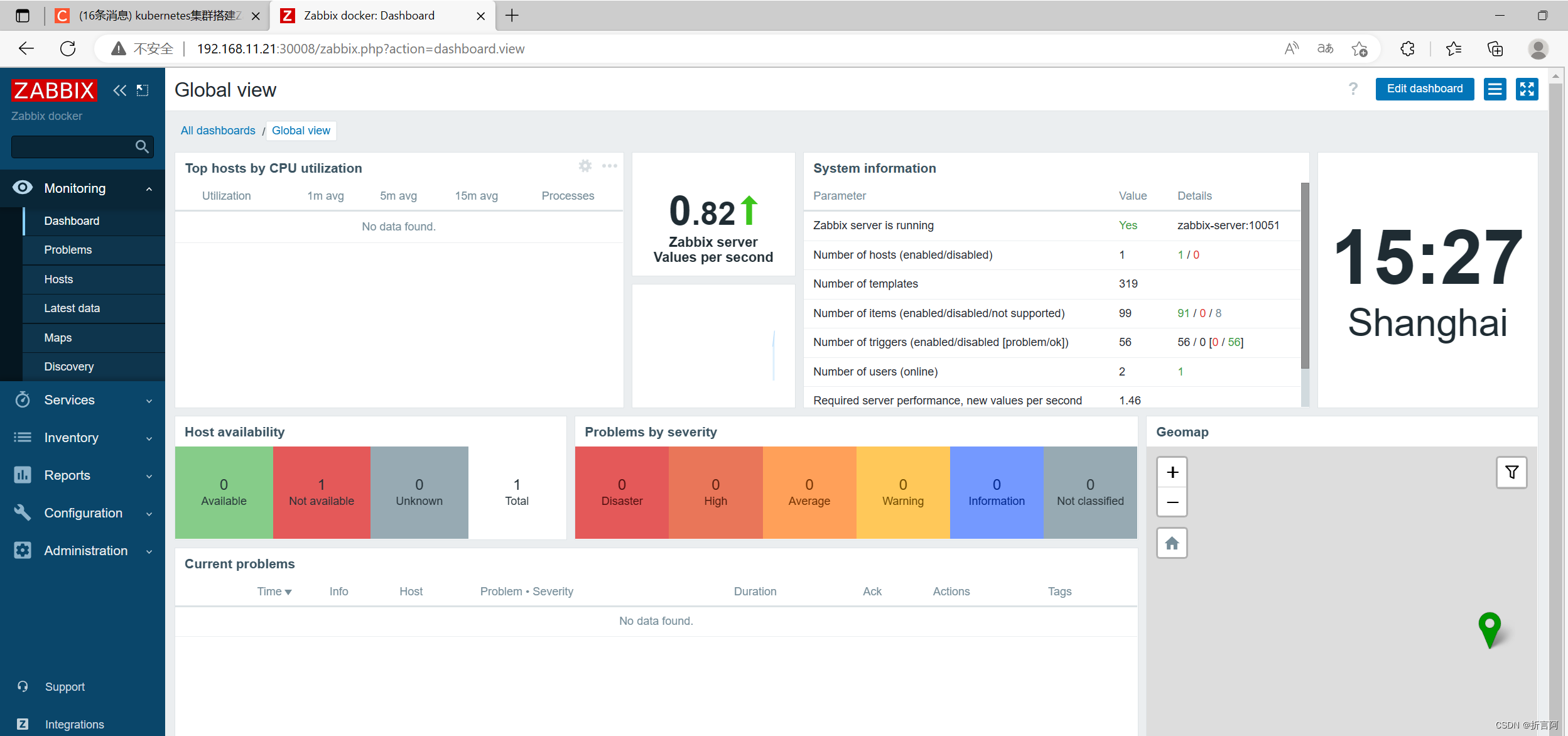Click the Configuration wrench icon
This screenshot has width=1568, height=736.
(23, 513)
